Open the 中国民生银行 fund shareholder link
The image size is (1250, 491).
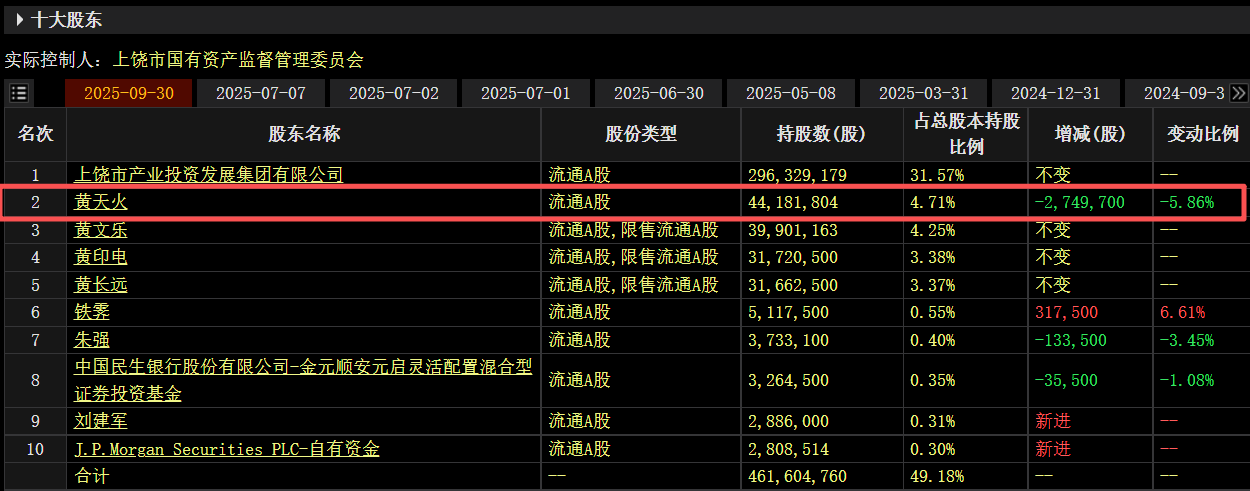pyautogui.click(x=303, y=368)
